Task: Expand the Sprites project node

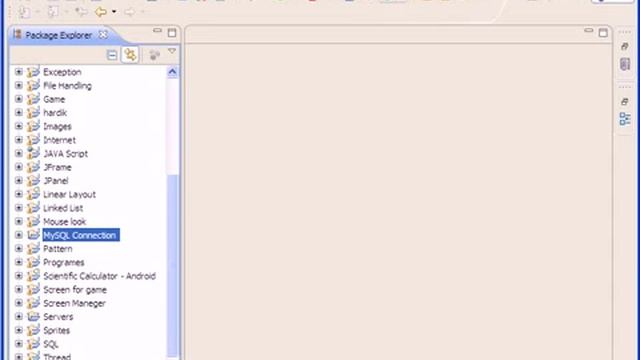Action: 19,330
